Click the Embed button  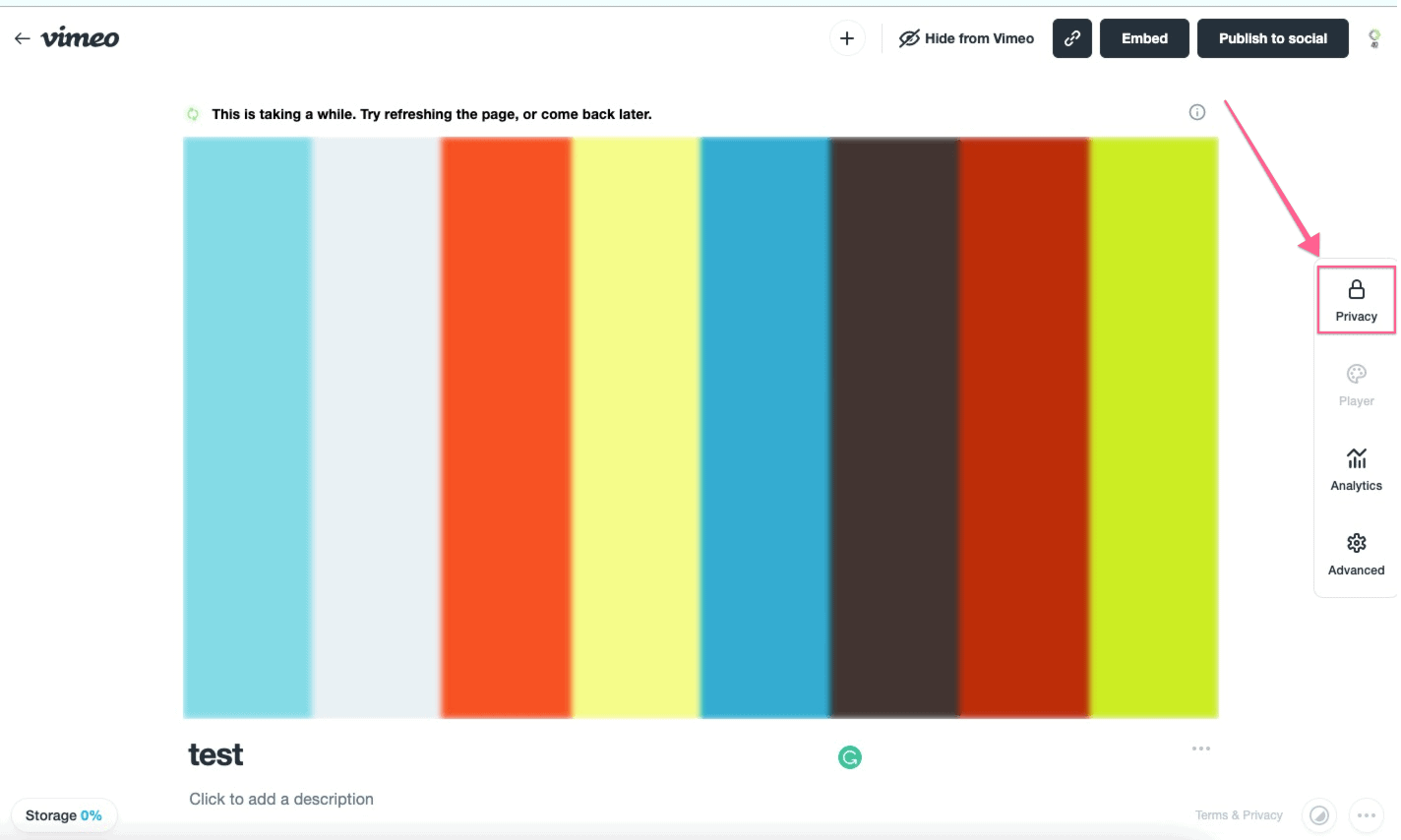coord(1144,38)
